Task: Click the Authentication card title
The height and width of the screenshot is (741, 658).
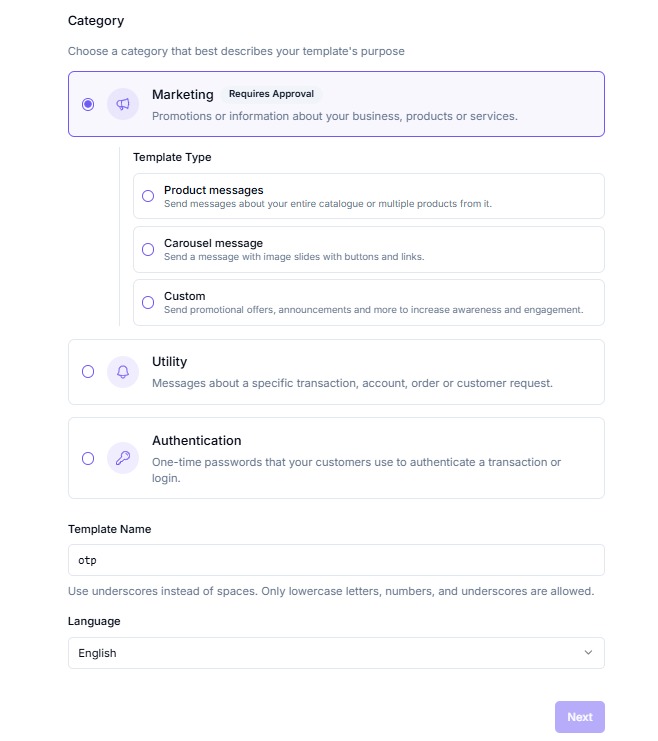Action: tap(197, 441)
